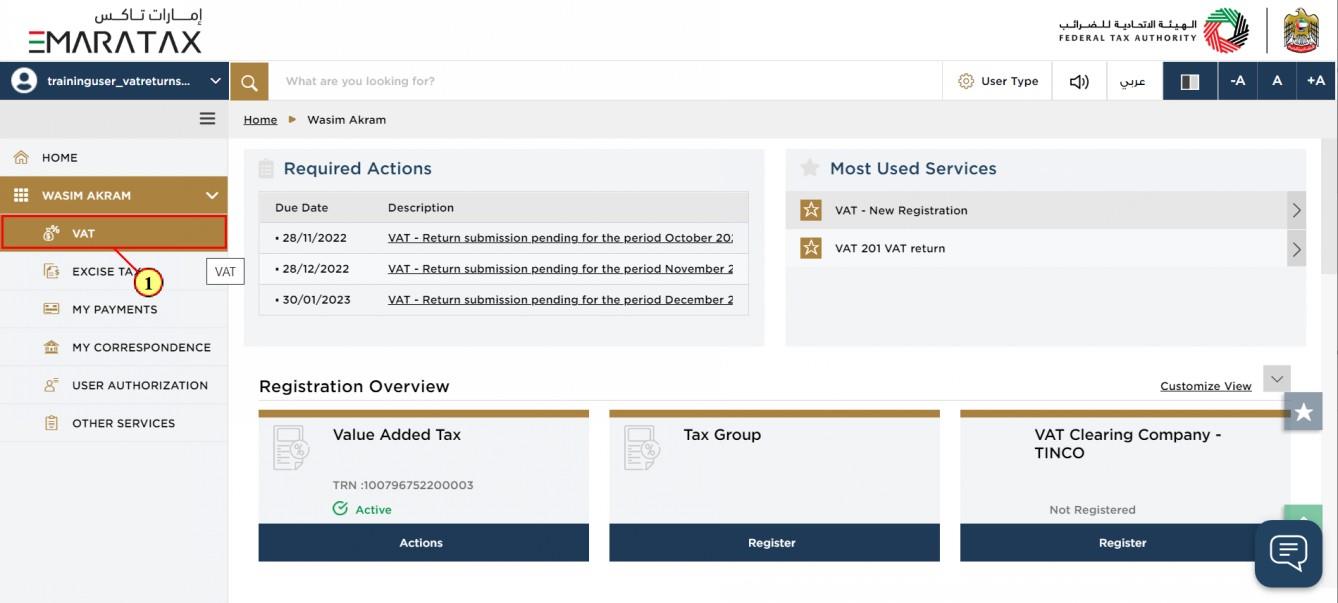Click the Home house icon

(x=21, y=157)
